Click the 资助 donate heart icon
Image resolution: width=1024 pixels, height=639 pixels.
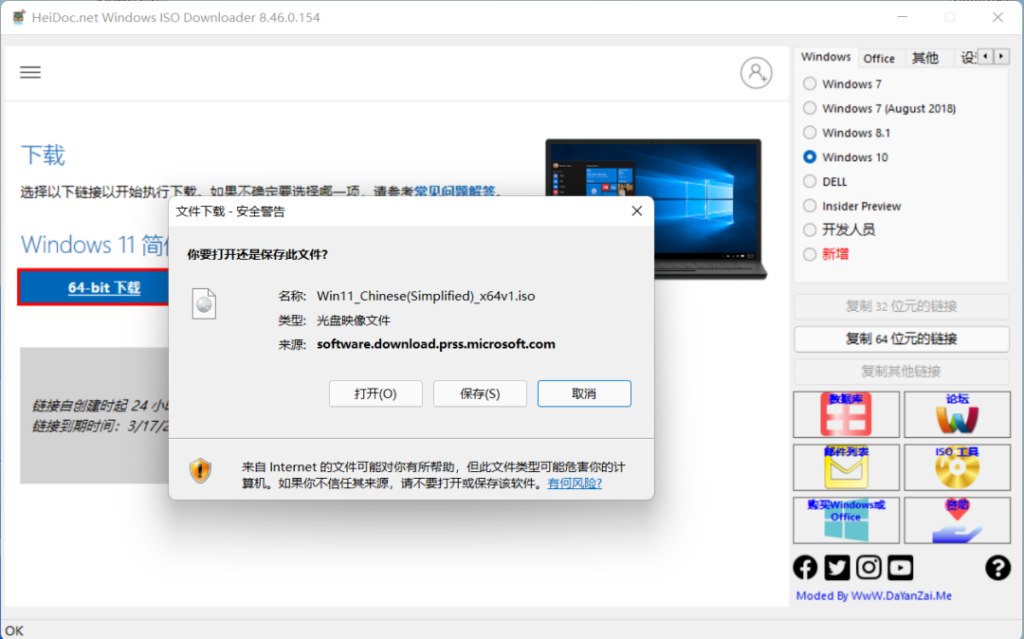[957, 519]
